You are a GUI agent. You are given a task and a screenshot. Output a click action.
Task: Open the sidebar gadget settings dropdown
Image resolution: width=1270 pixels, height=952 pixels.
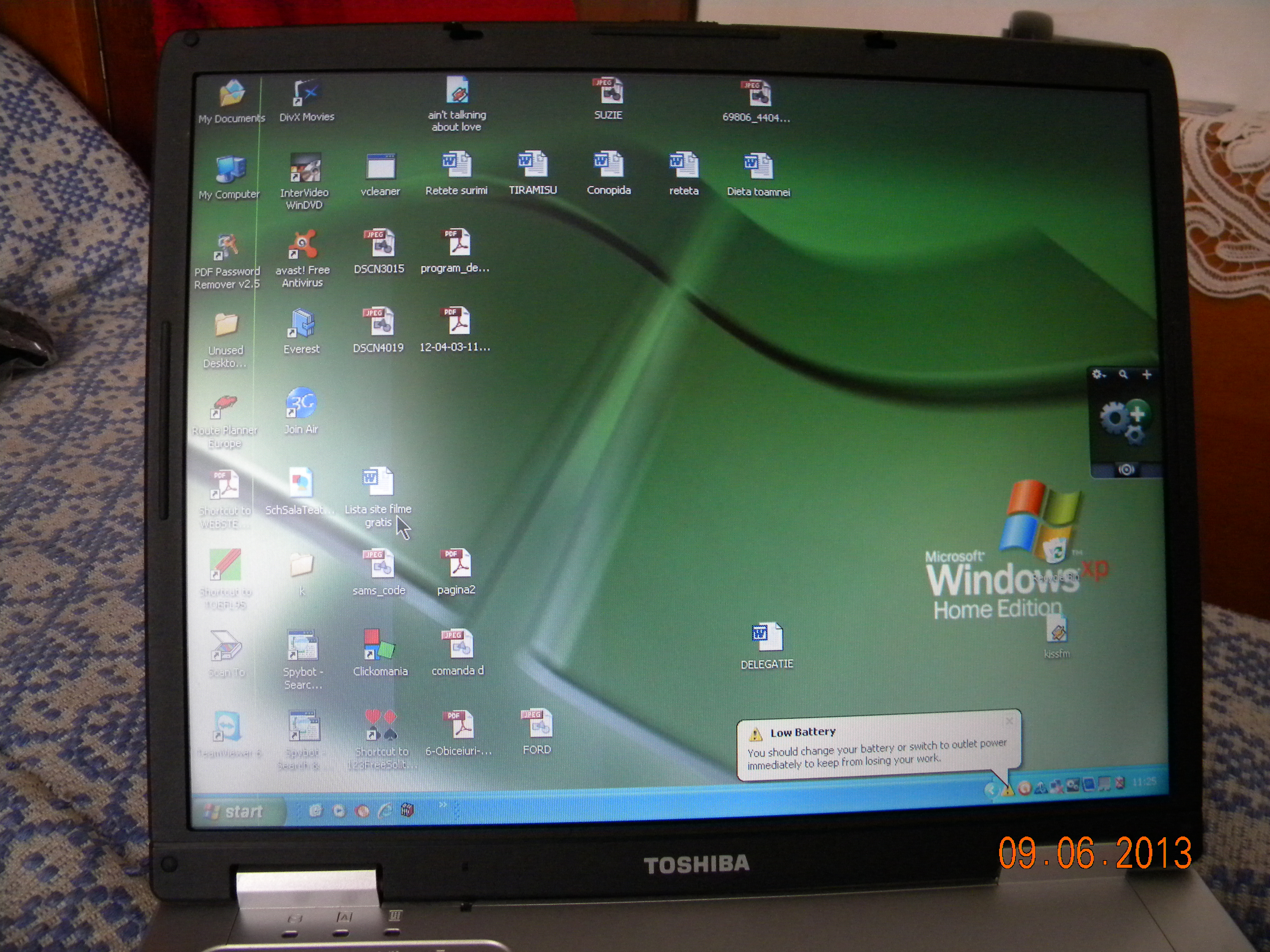click(1098, 375)
